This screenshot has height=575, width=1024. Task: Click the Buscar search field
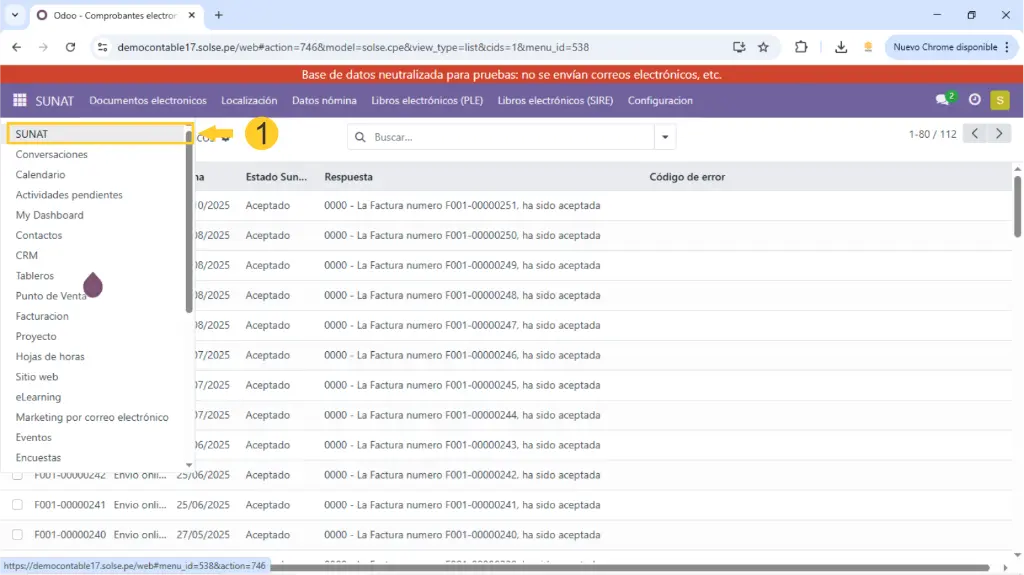[x=510, y=137]
